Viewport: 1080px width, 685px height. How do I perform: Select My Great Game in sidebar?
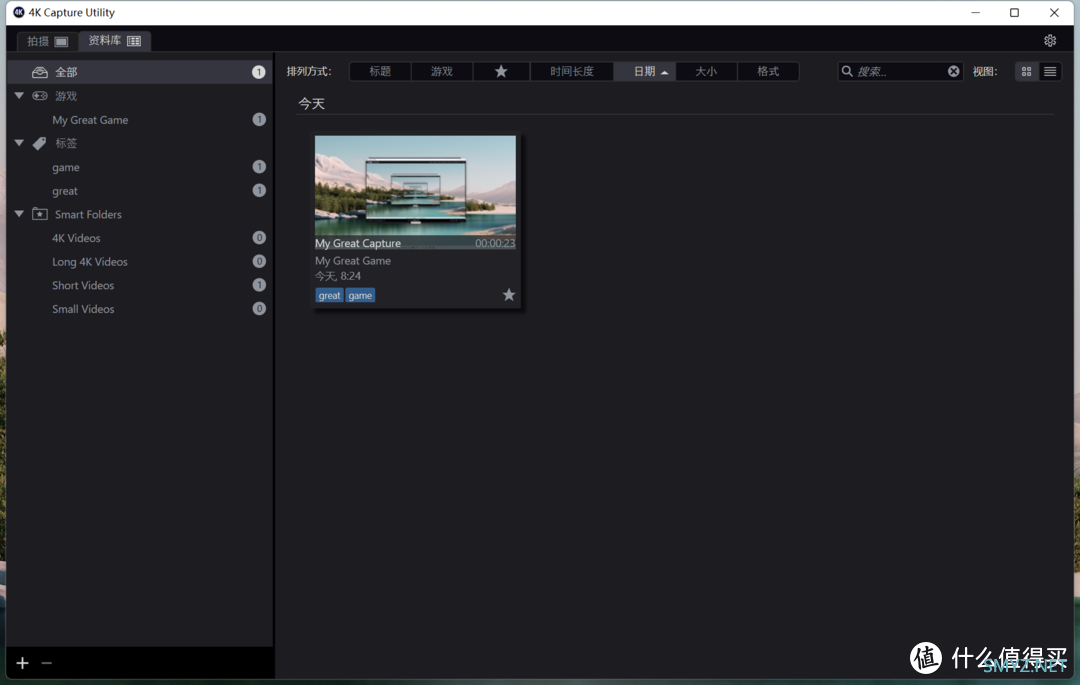(140, 120)
